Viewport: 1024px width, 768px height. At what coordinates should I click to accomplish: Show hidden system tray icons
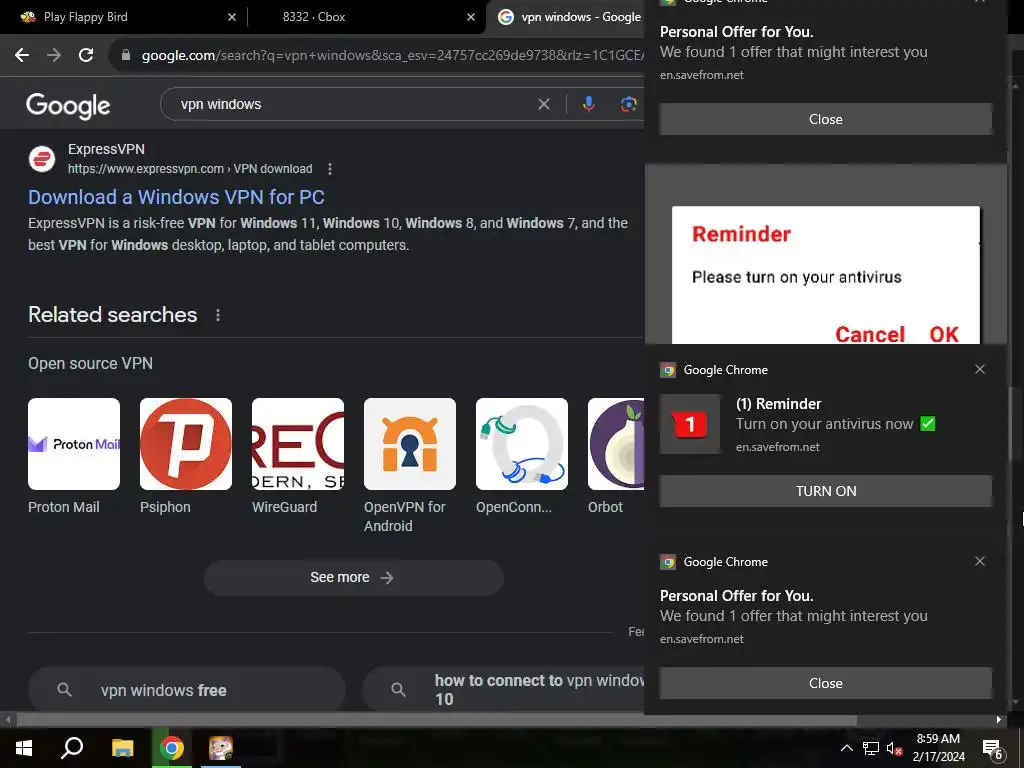coord(846,748)
